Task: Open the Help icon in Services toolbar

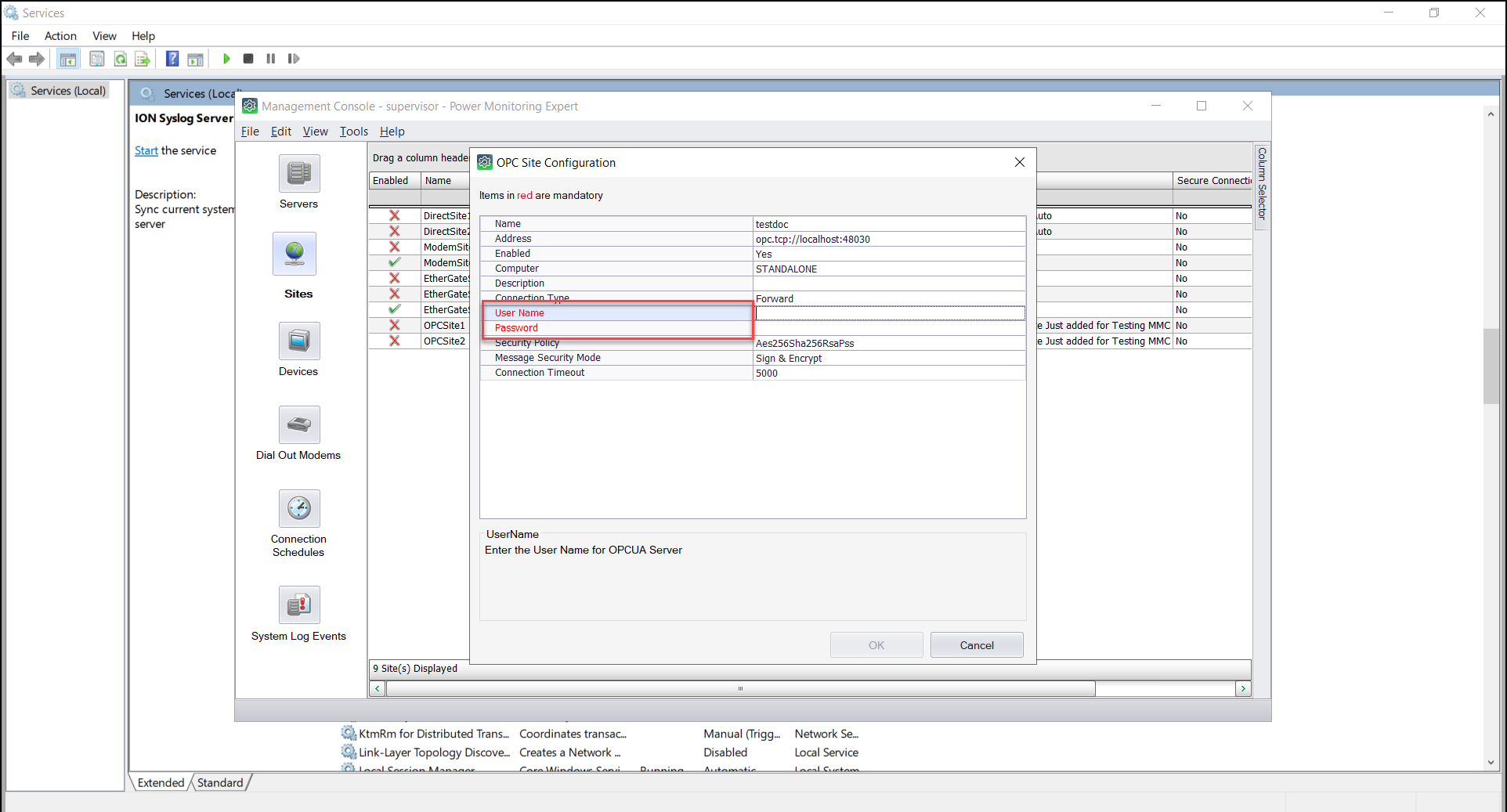Action: pyautogui.click(x=172, y=59)
